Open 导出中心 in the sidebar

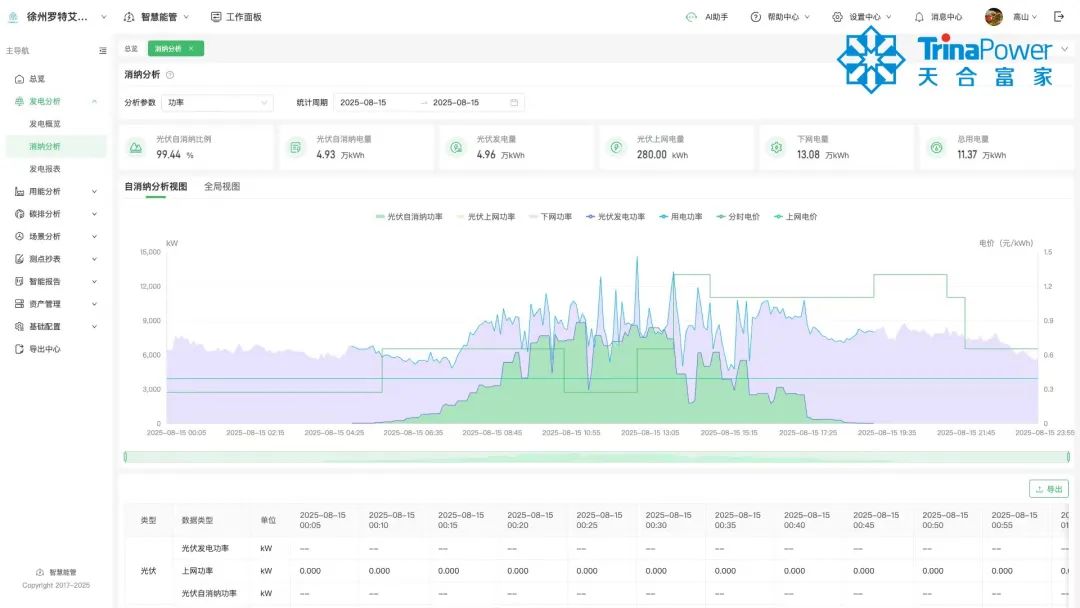click(44, 349)
